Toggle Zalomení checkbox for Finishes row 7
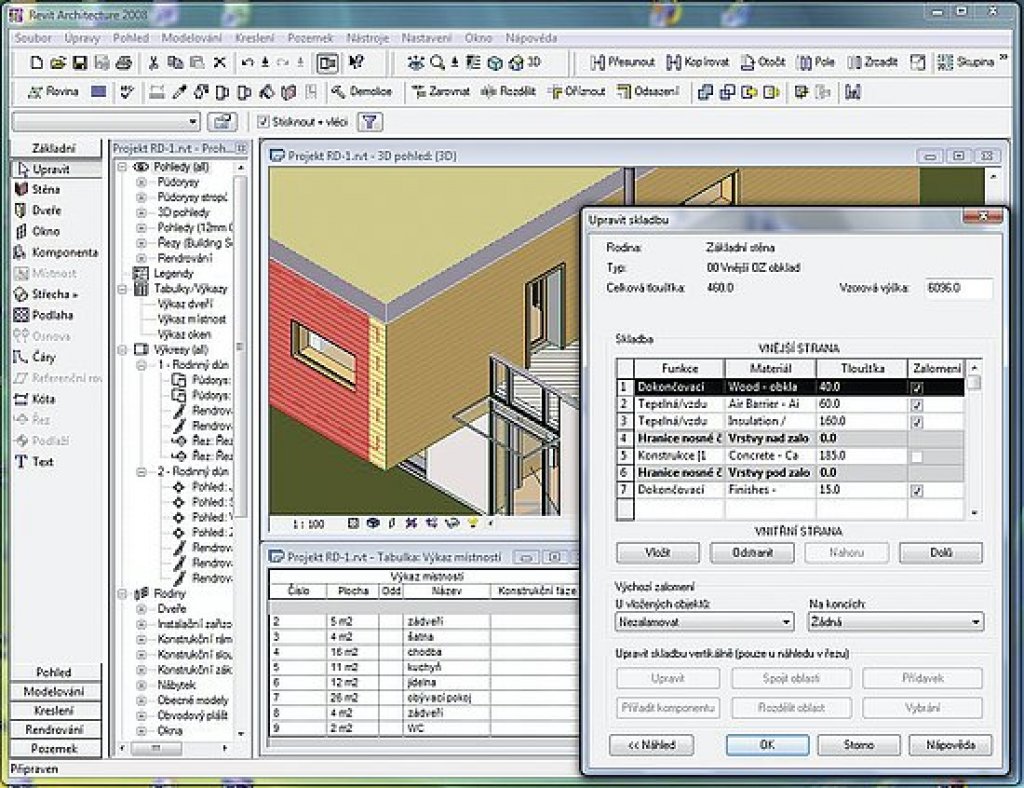Viewport: 1024px width, 788px height. tap(917, 491)
